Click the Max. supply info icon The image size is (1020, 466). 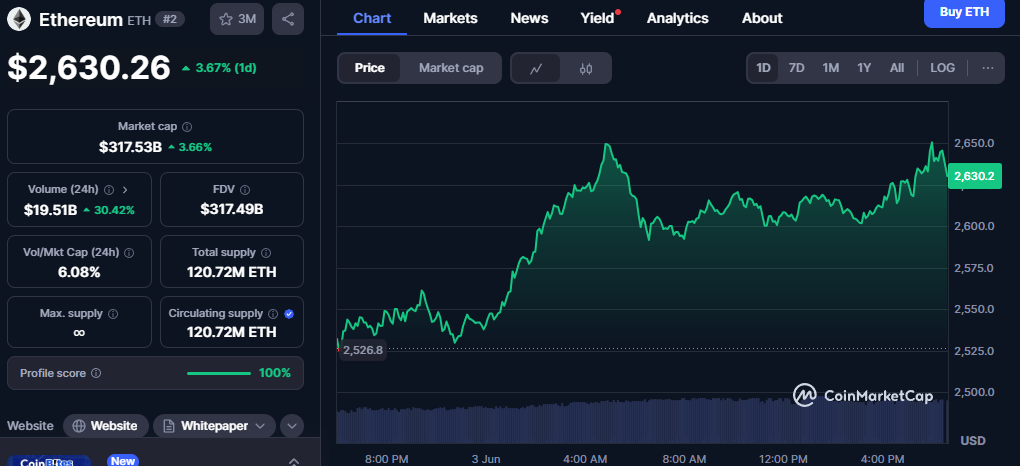point(113,314)
